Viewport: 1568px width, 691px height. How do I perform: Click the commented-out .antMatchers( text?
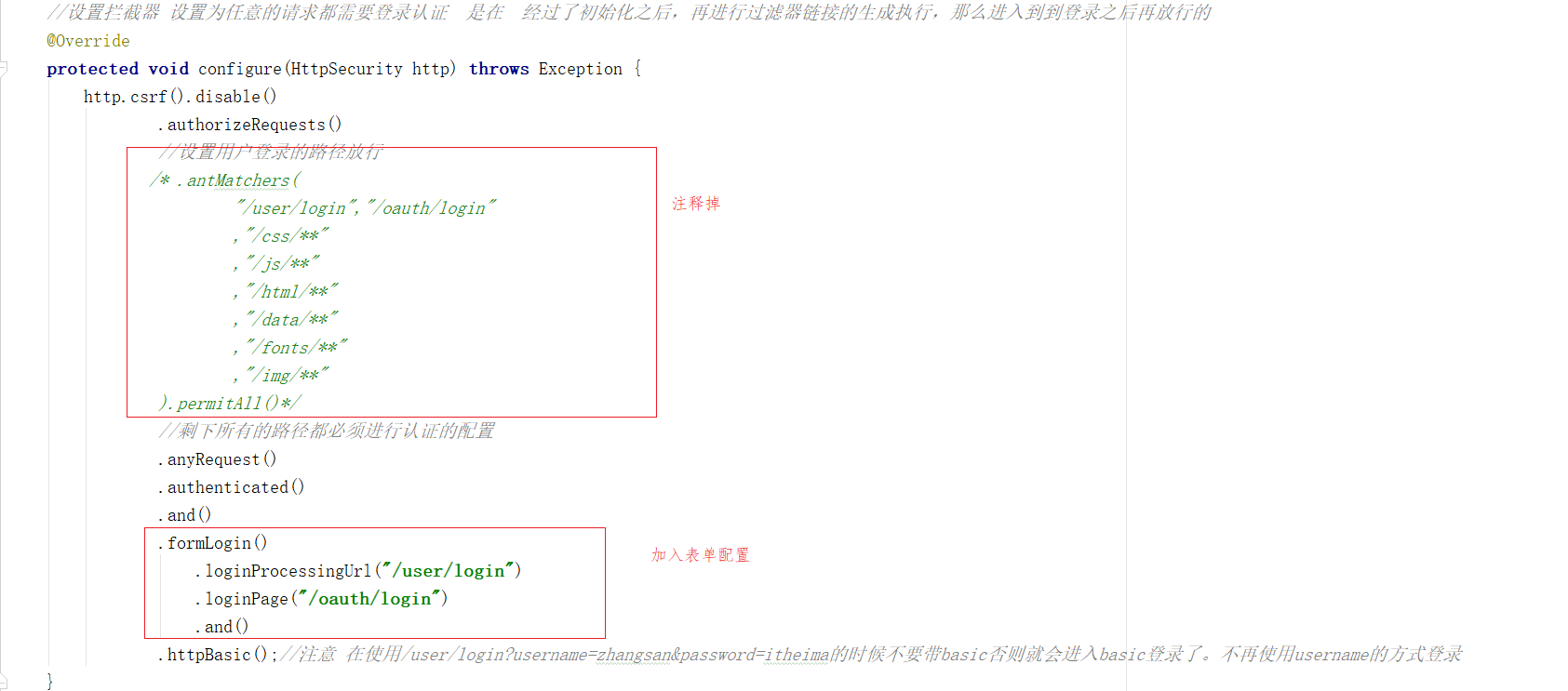237,180
